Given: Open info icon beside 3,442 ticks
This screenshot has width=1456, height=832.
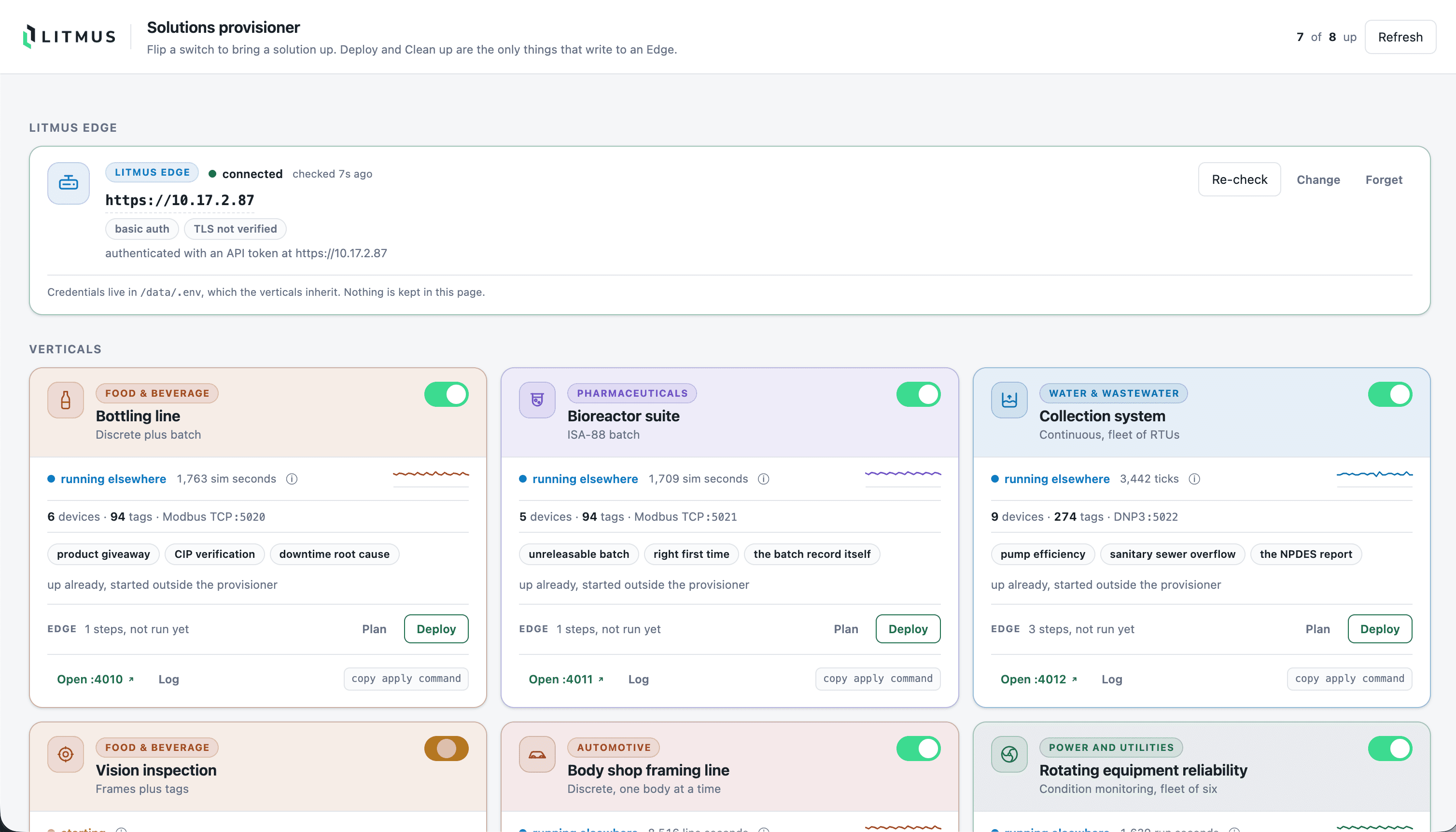Looking at the screenshot, I should (x=1194, y=479).
